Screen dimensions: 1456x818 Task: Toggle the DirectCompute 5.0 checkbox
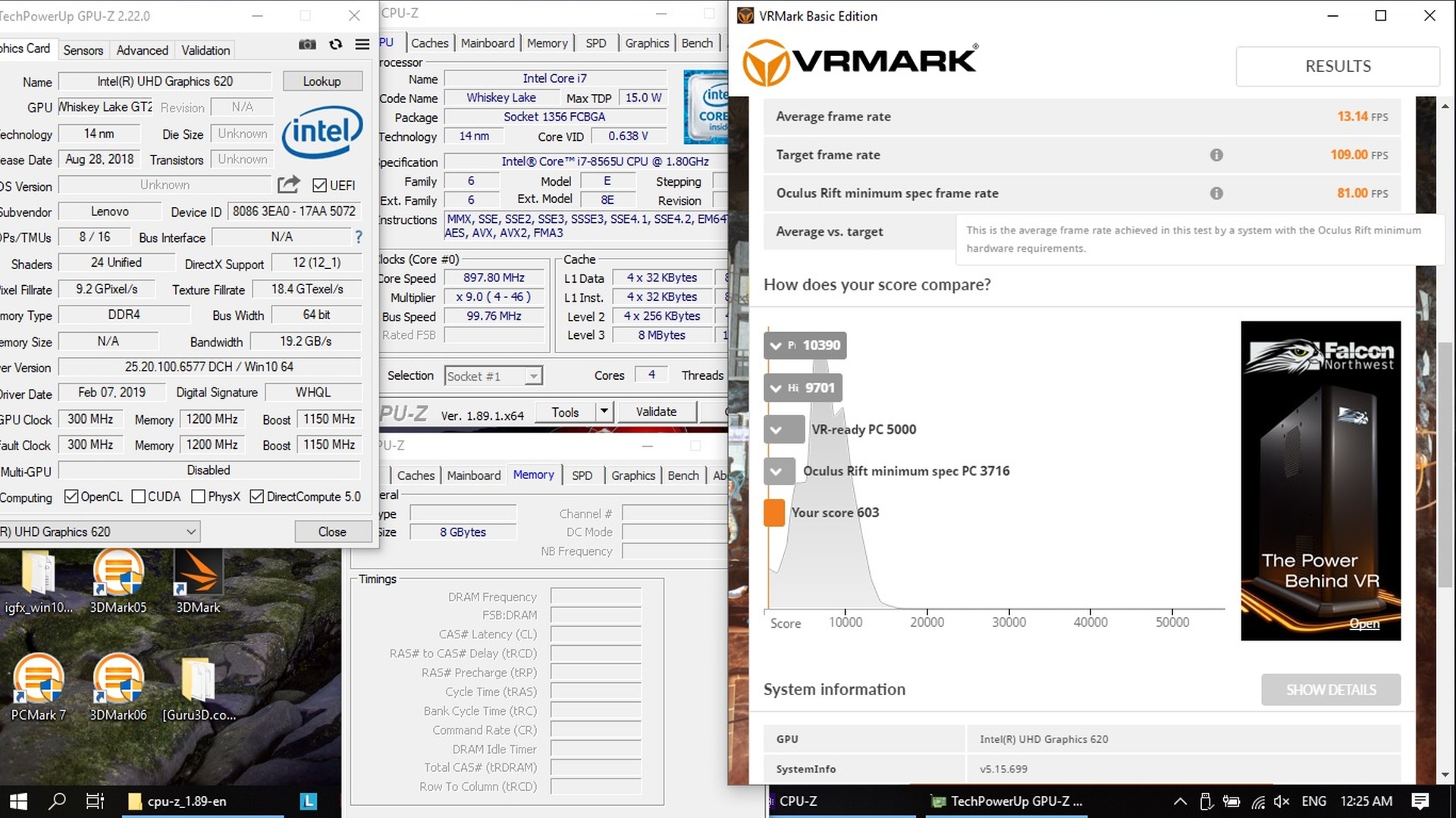(x=256, y=497)
